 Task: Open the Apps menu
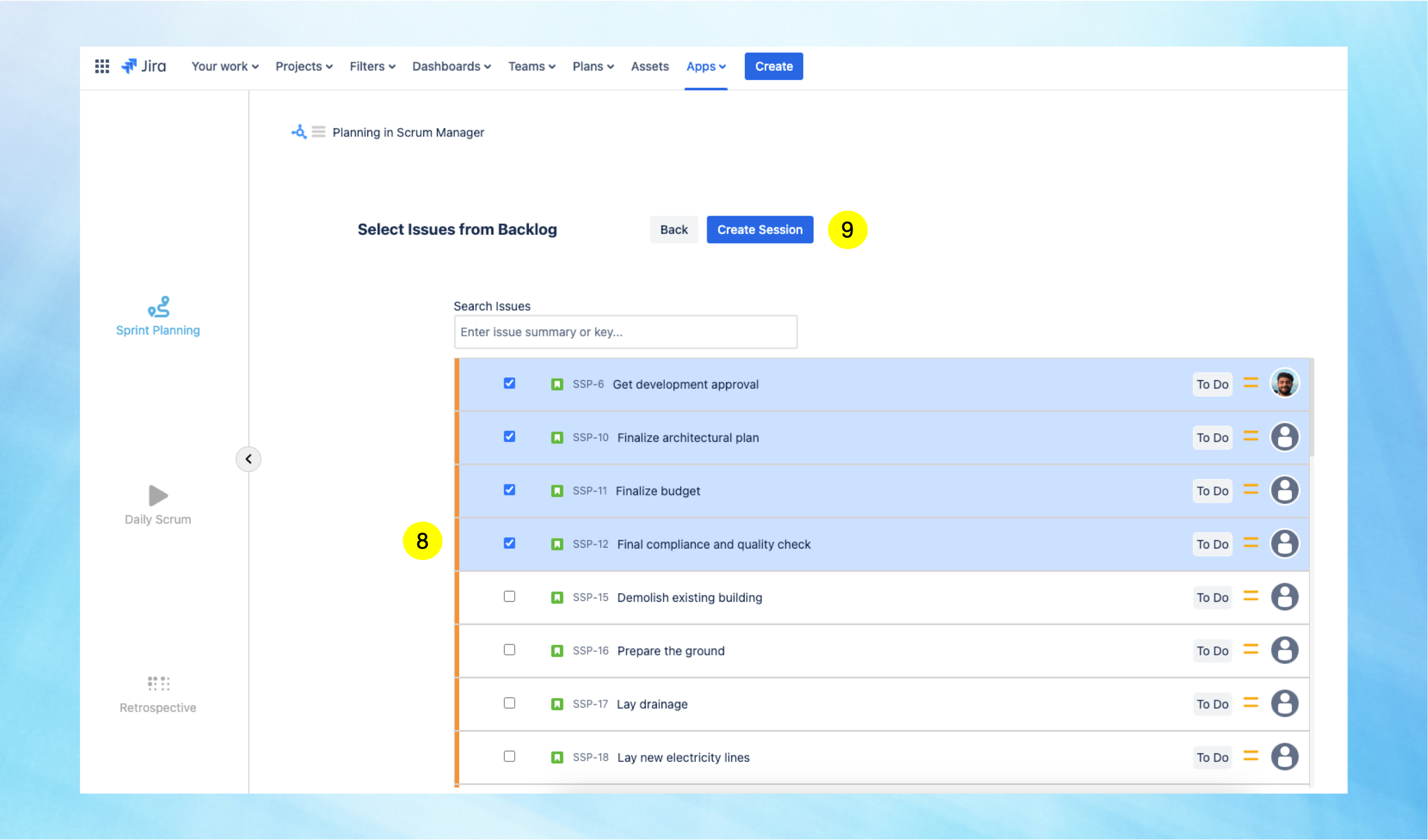coord(706,66)
